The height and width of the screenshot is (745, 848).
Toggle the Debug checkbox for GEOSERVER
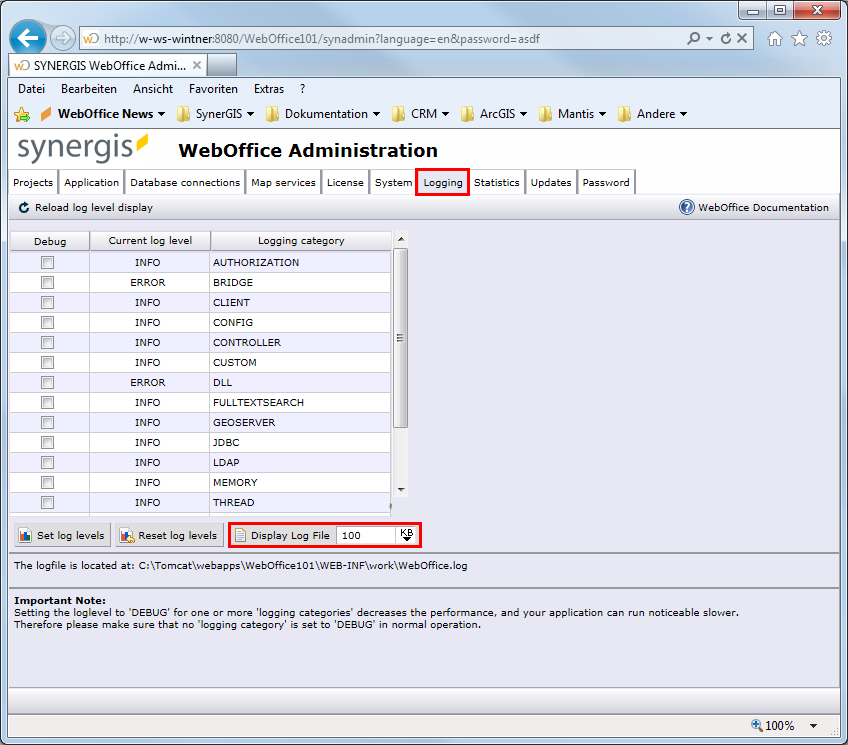[x=47, y=422]
